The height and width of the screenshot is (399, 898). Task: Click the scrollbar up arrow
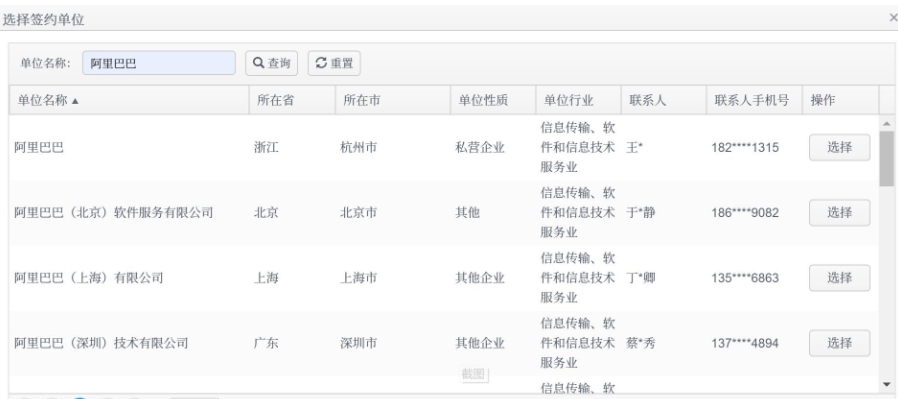(887, 124)
